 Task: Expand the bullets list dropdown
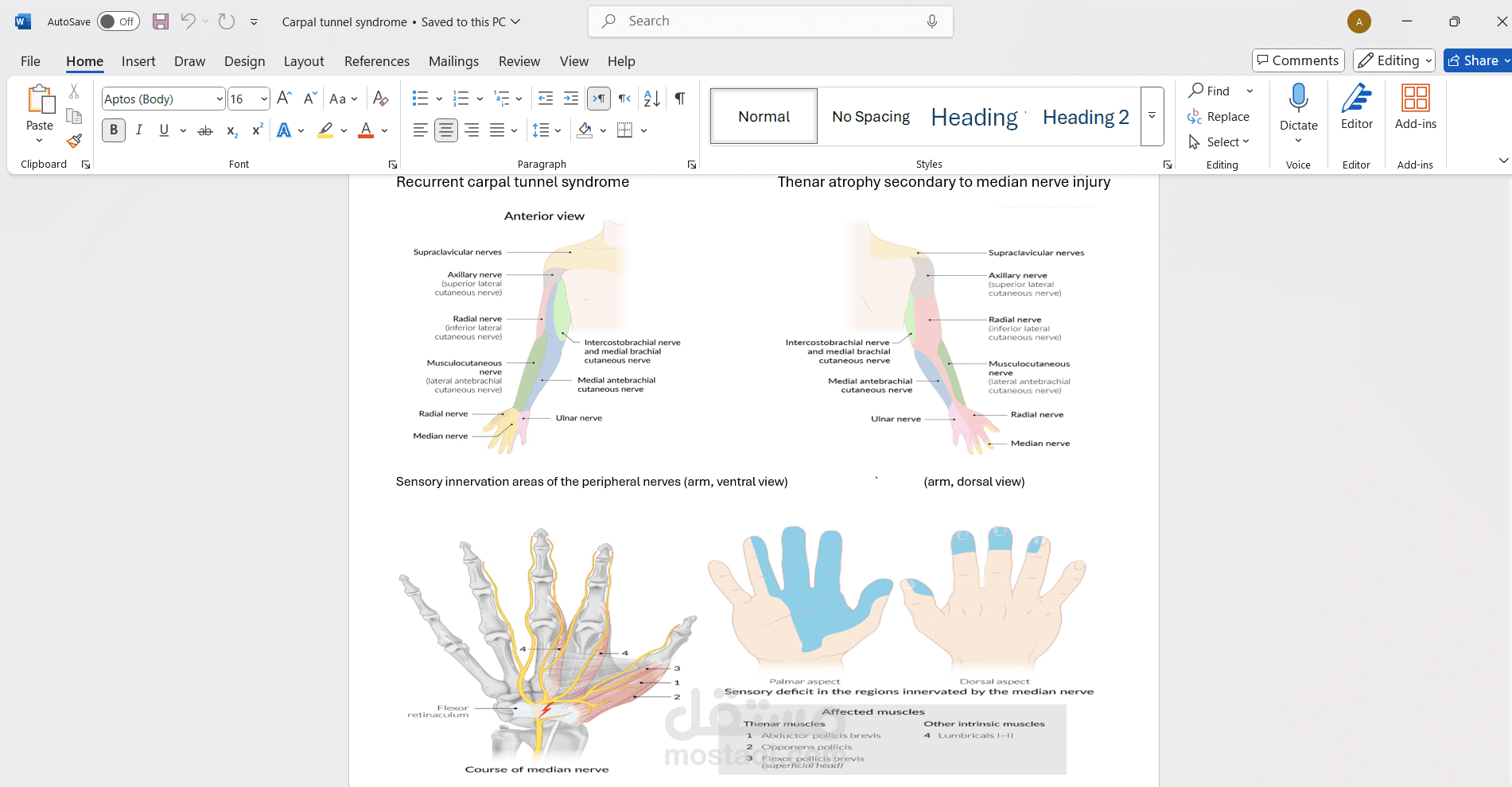tap(439, 99)
